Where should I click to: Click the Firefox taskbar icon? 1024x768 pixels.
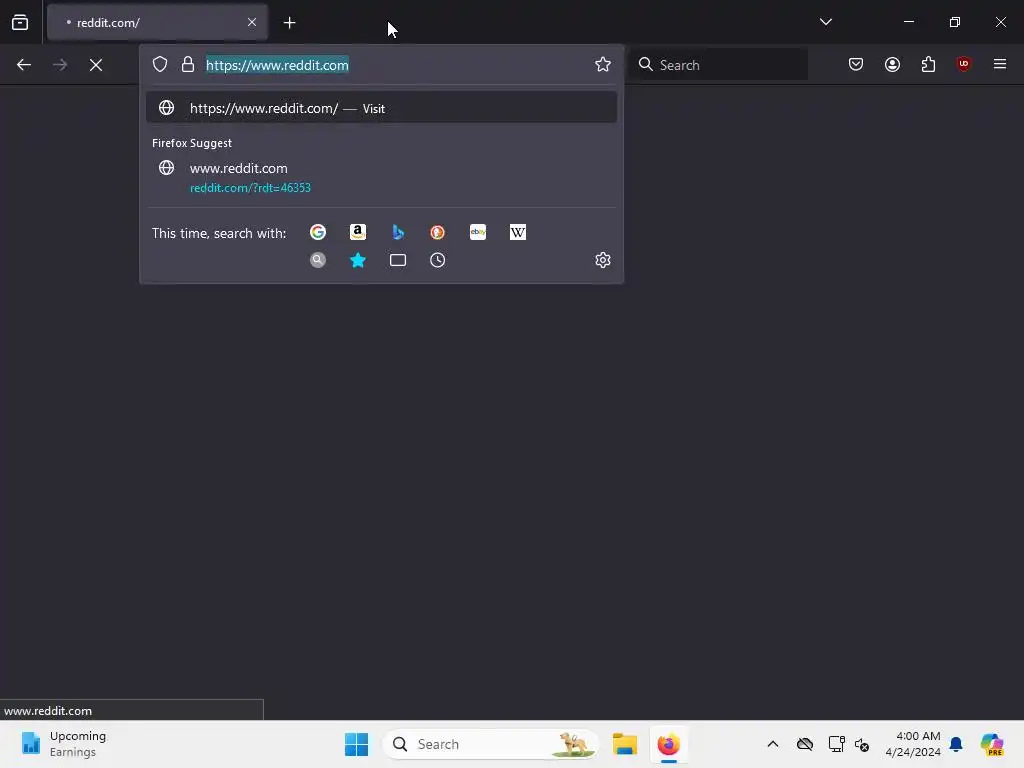pos(669,744)
